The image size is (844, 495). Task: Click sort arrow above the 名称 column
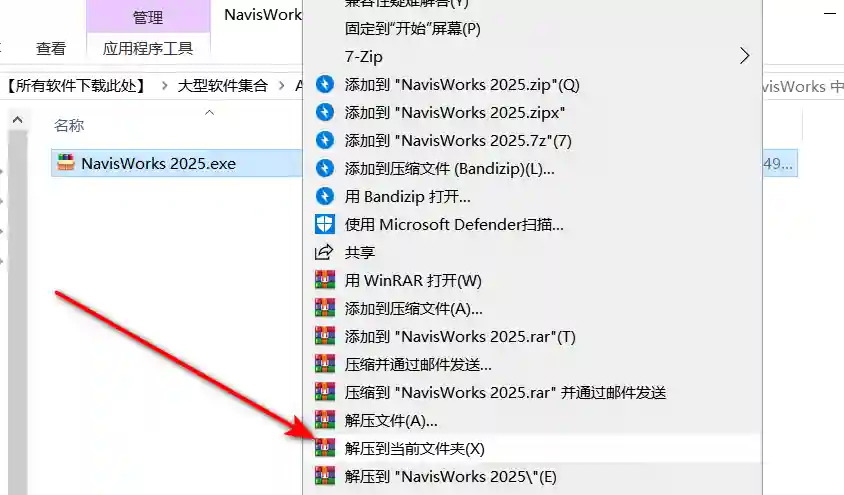pyautogui.click(x=210, y=112)
